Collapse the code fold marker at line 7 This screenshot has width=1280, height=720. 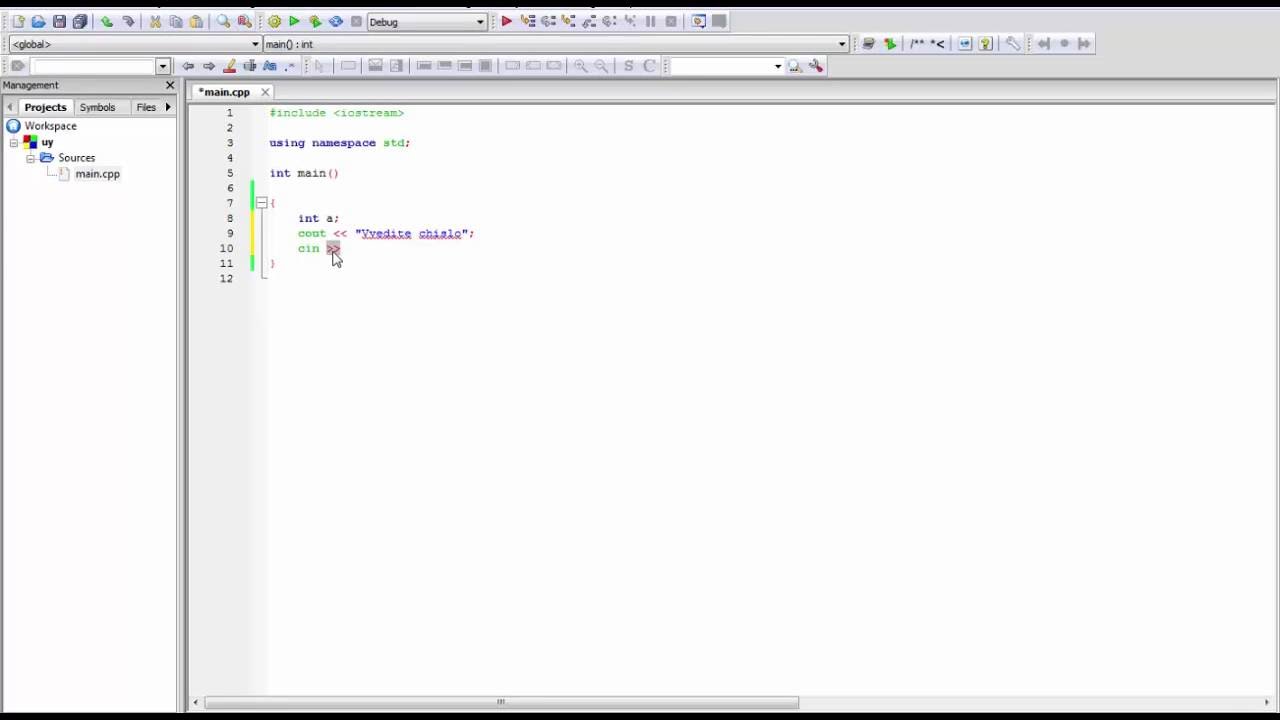(261, 203)
